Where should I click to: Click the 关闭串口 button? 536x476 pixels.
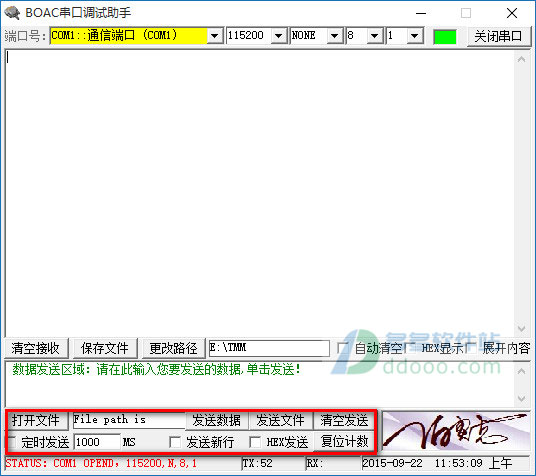tap(498, 36)
